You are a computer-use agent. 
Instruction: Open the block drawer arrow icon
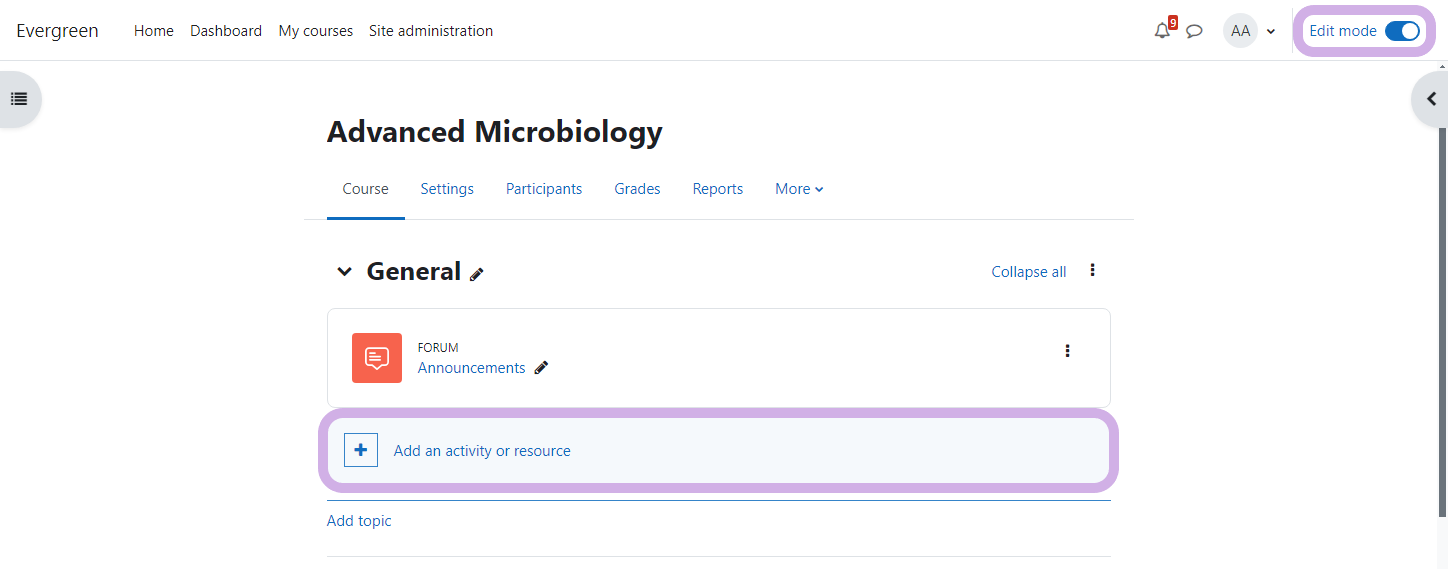(x=1431, y=99)
